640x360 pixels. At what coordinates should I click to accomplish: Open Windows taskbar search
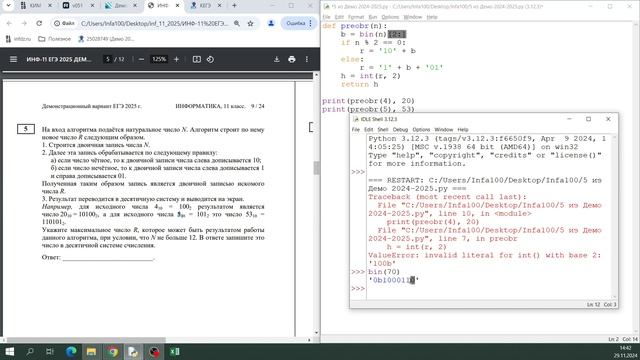(30, 351)
